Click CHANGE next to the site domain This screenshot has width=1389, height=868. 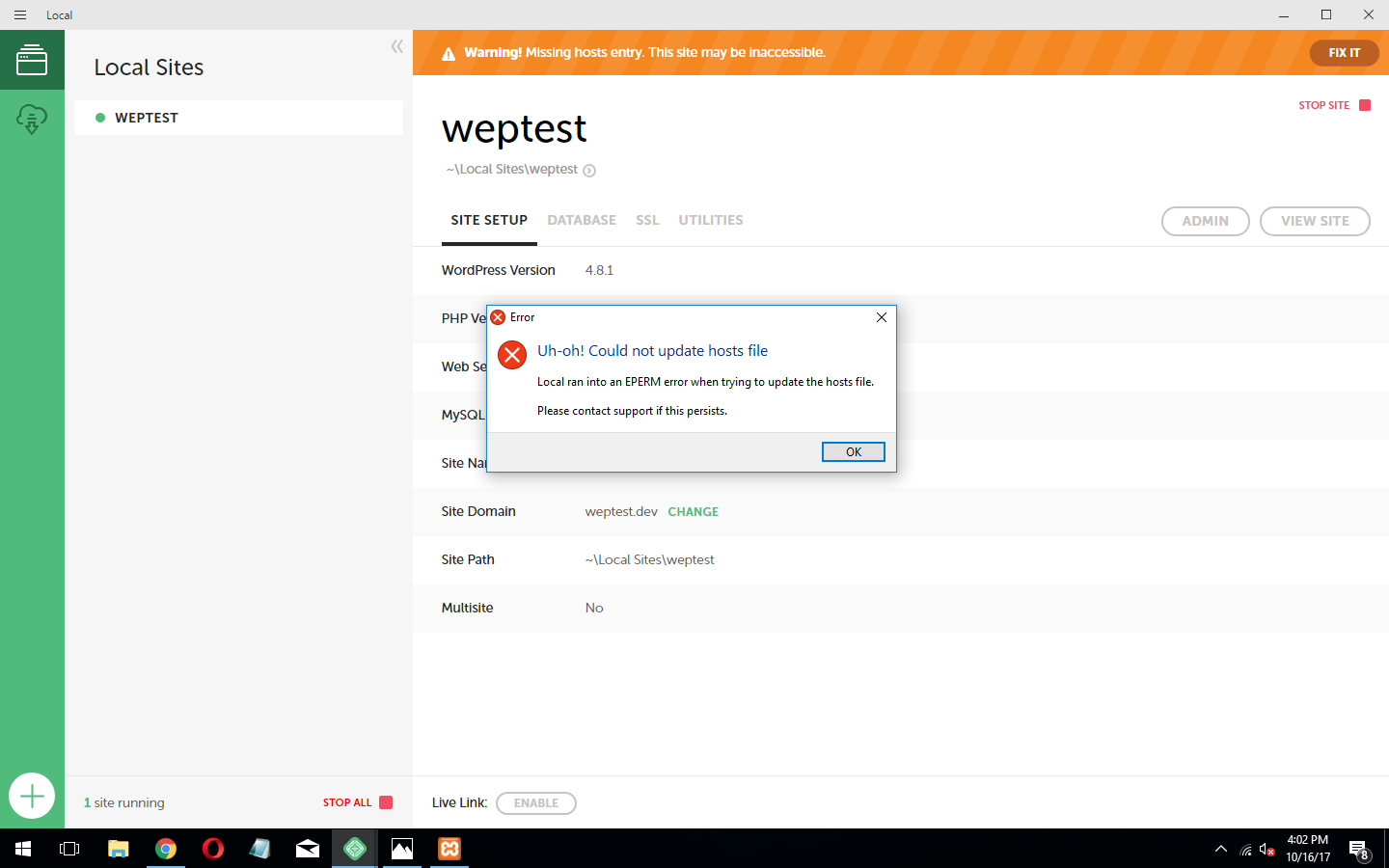[x=694, y=512]
